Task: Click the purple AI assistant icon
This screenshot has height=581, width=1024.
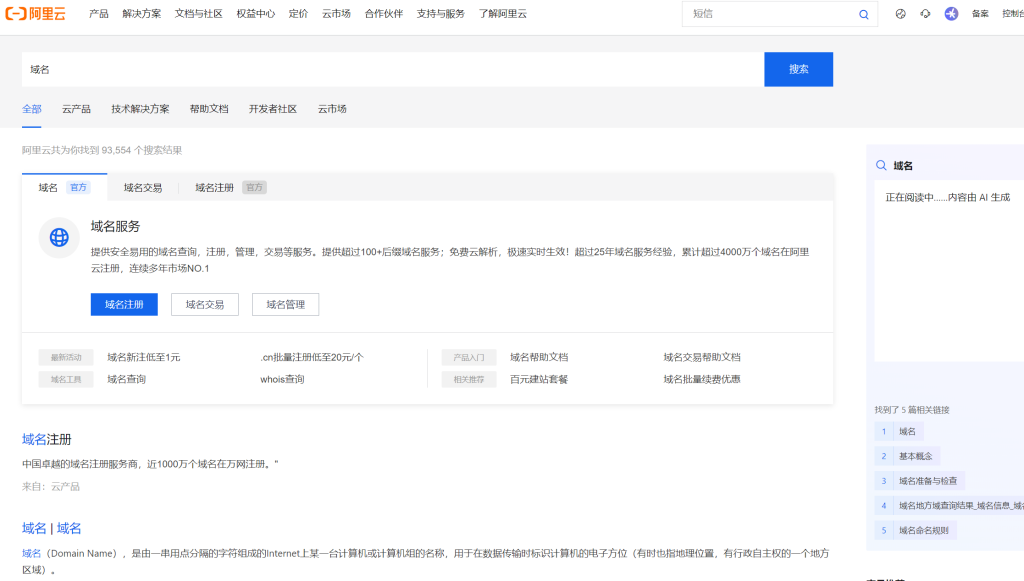Action: [x=951, y=14]
